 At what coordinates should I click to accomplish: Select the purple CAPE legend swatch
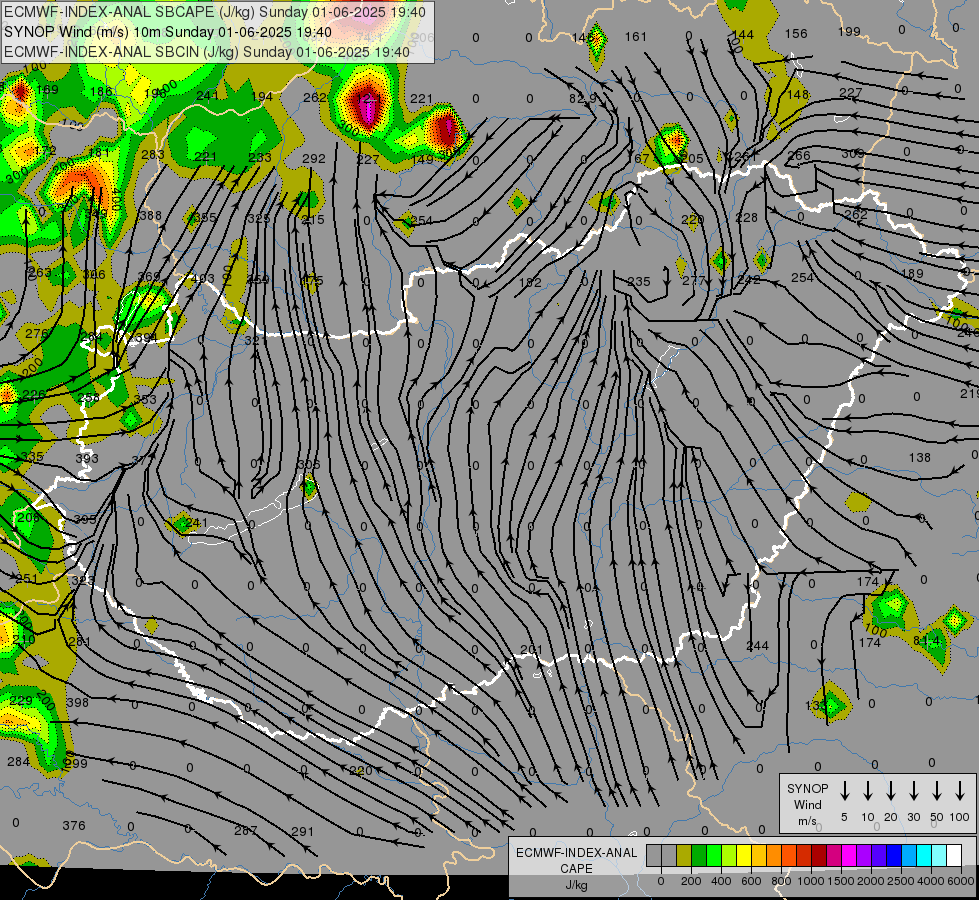(x=864, y=856)
